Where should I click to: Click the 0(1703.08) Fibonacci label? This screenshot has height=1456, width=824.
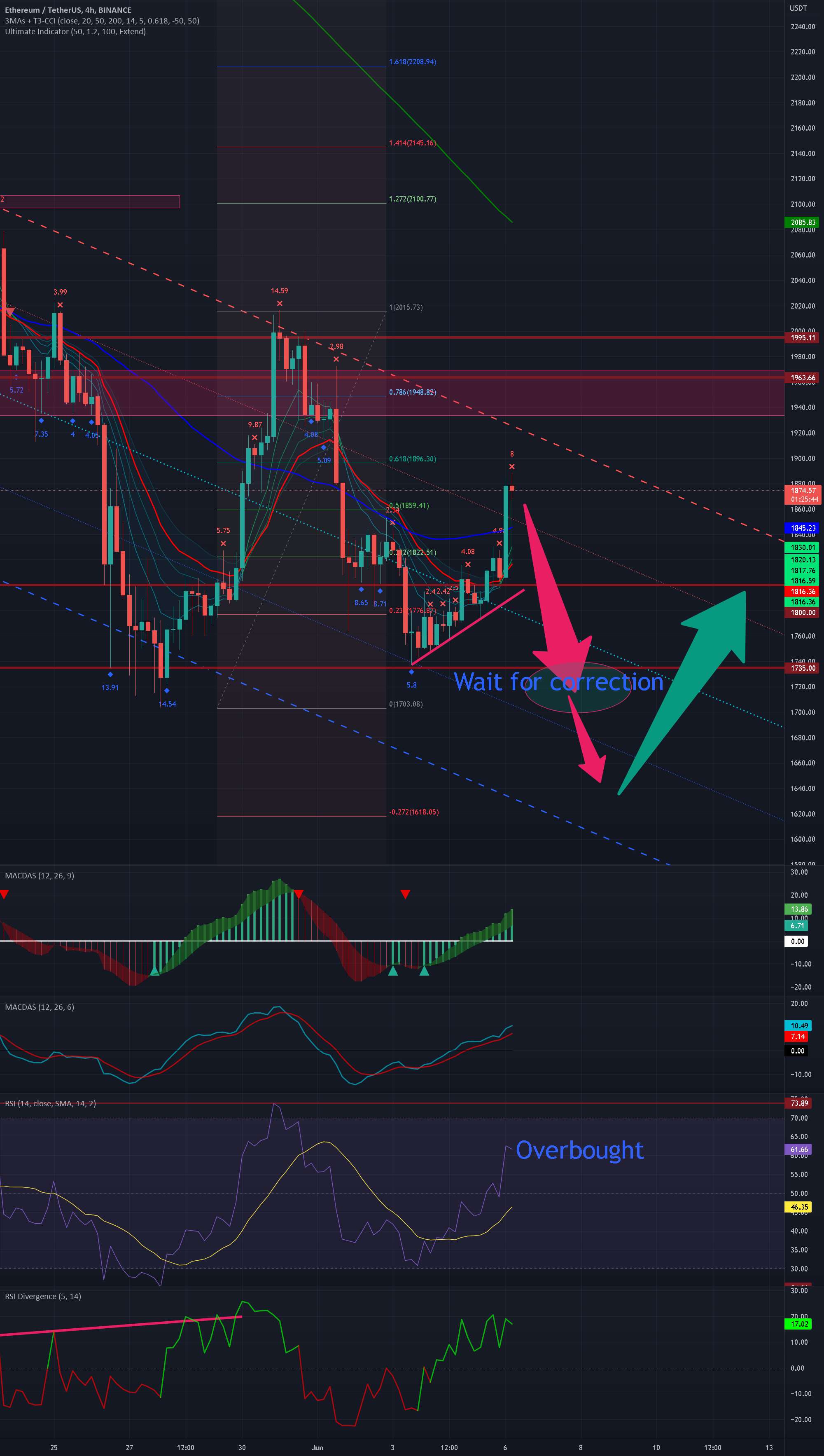pos(406,704)
